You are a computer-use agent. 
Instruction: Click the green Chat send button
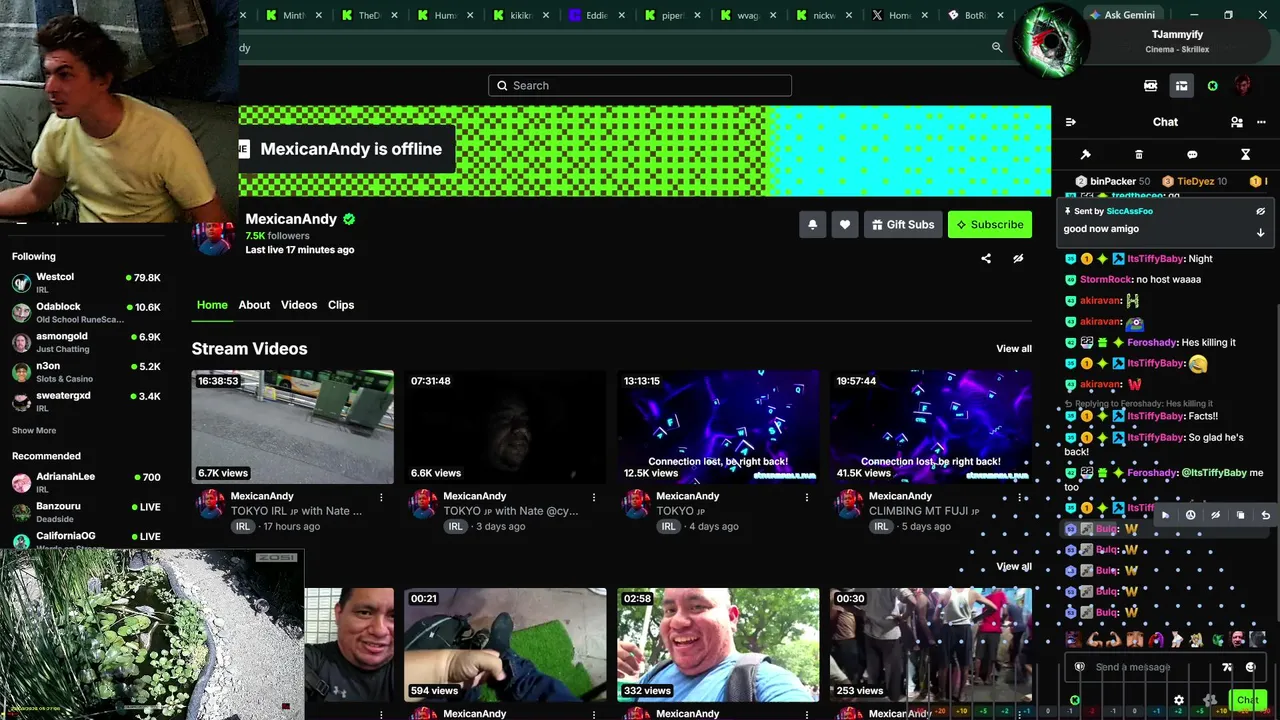click(1247, 700)
